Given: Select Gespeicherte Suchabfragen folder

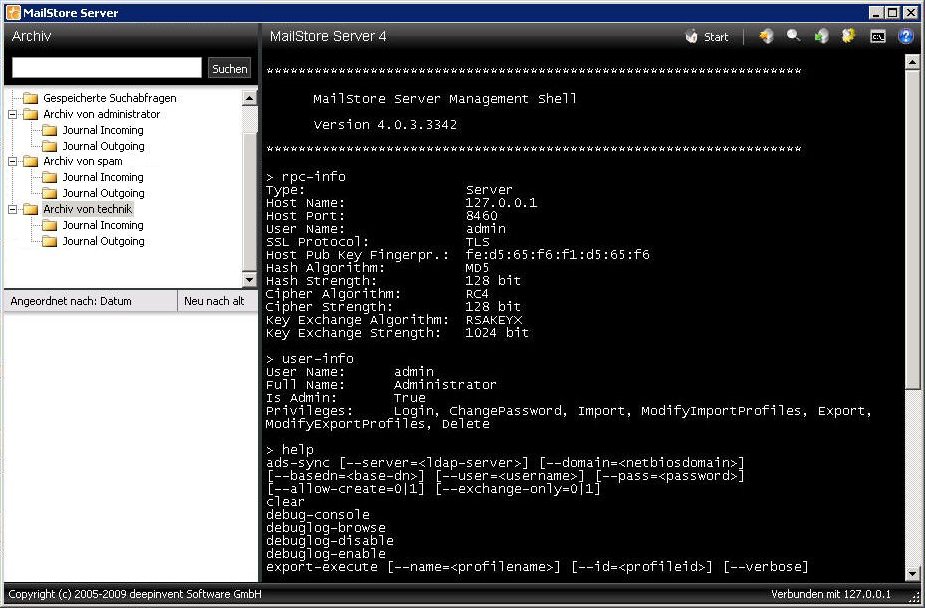Looking at the screenshot, I should (x=110, y=98).
